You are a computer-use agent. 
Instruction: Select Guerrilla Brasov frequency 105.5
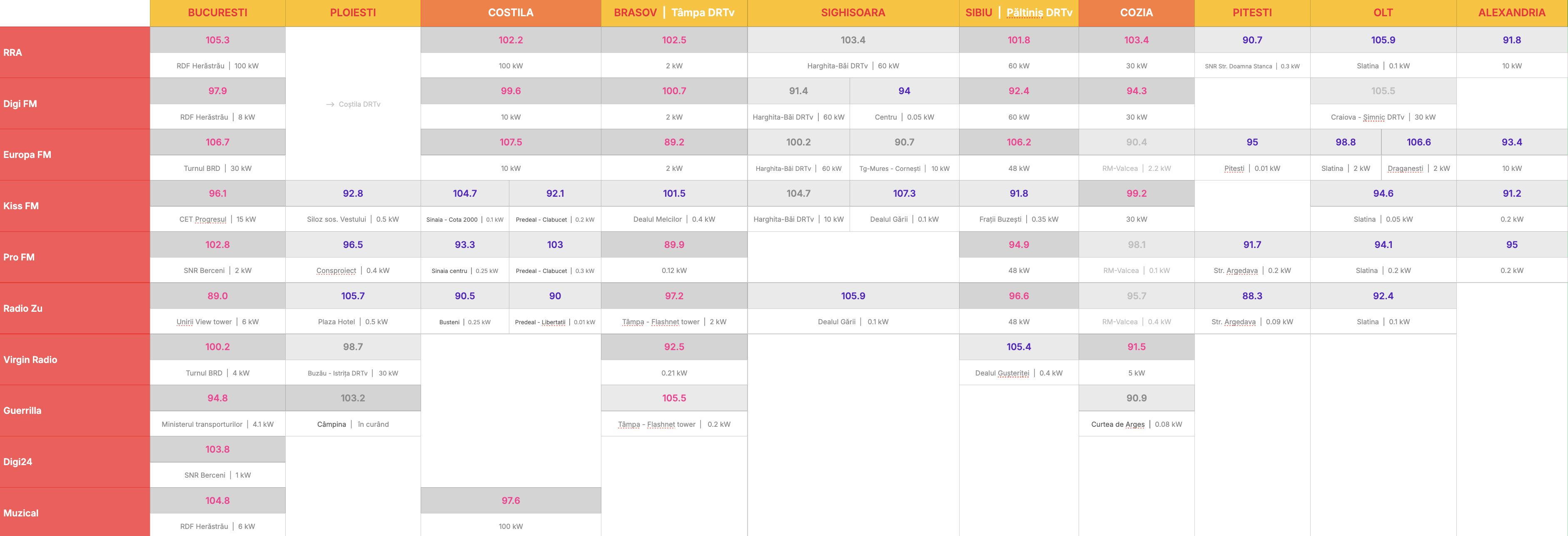[x=674, y=398]
